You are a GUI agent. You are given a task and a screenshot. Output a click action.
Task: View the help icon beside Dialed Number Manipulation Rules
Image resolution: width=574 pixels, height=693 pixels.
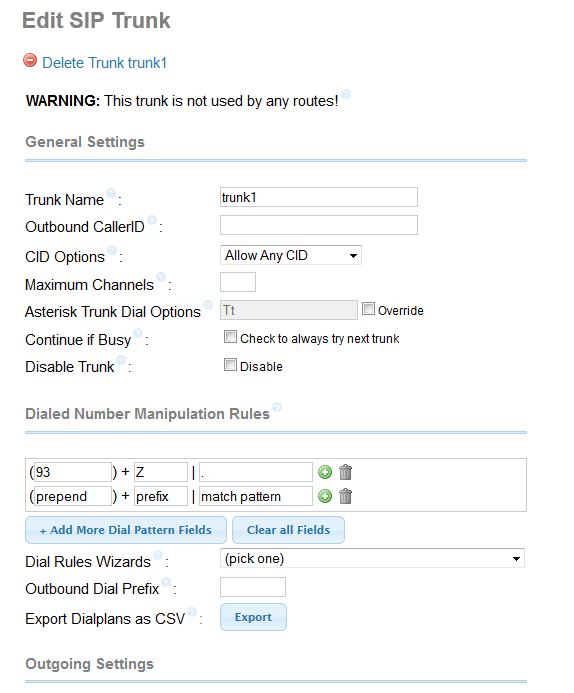coord(277,407)
